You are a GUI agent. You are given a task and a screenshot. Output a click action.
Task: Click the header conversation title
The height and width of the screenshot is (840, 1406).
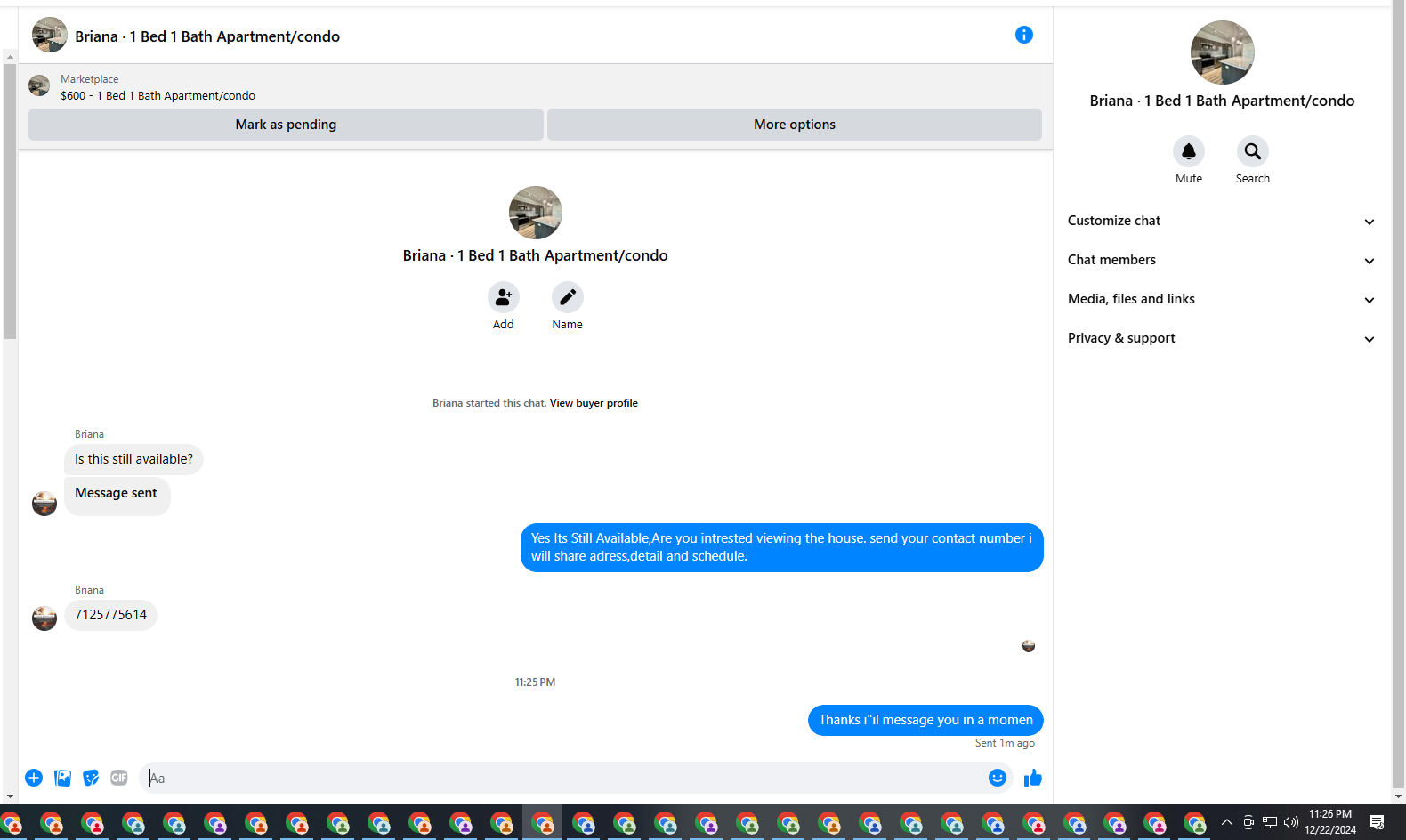click(207, 36)
